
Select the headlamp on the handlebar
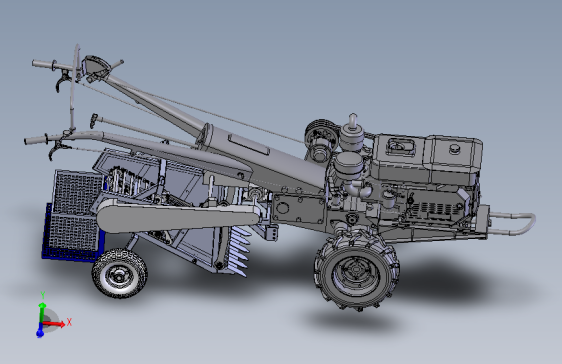pyautogui.click(x=96, y=66)
